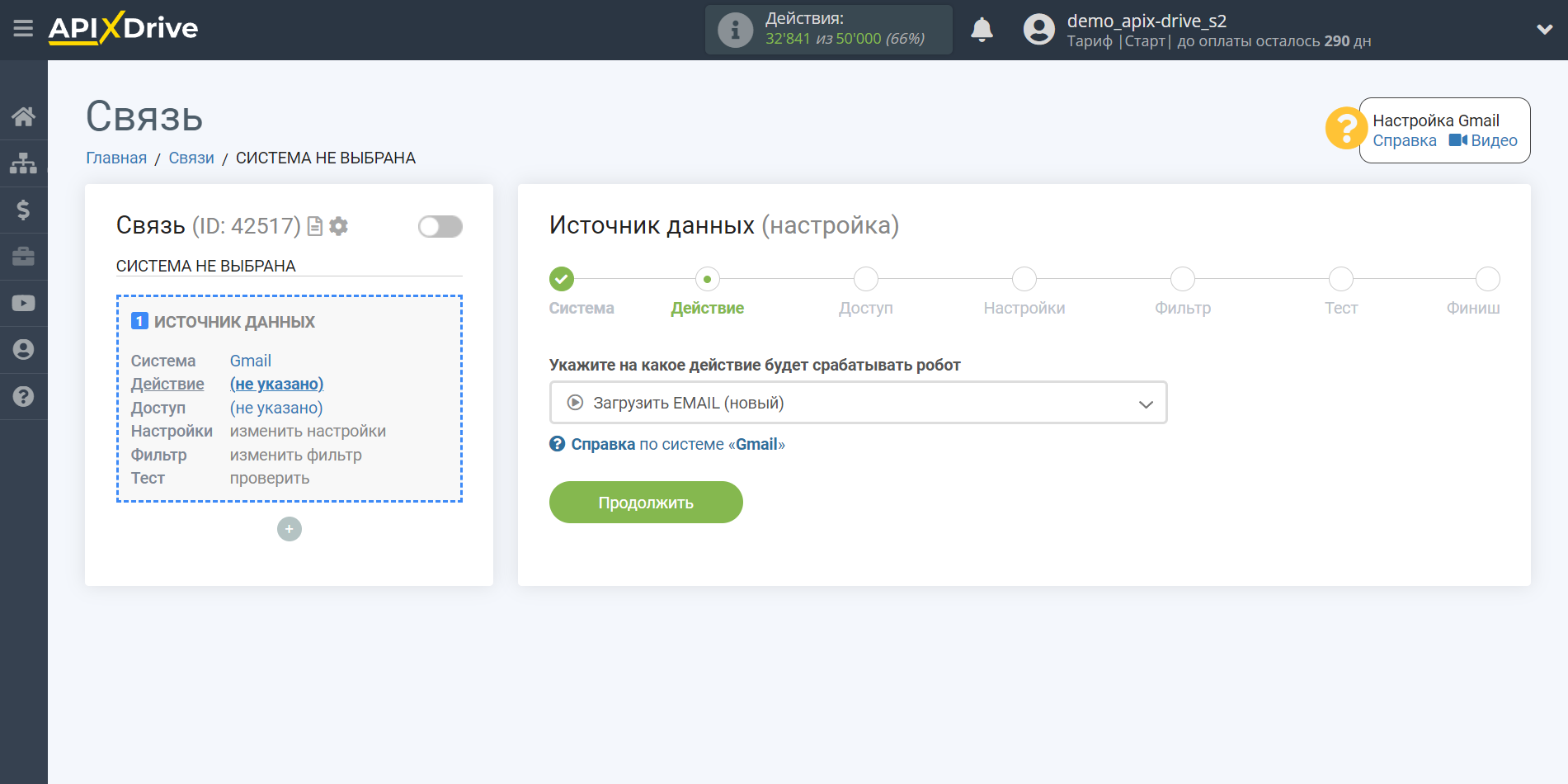Viewport: 1568px width, 784px height.
Task: Click the demo_apix-drive_s2 username
Action: tap(1147, 21)
